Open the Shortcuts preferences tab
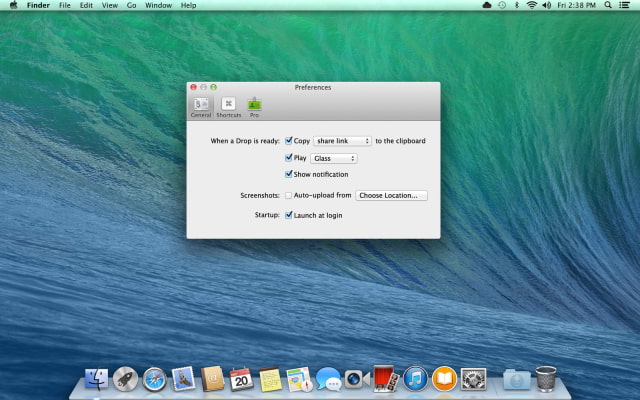This screenshot has height=400, width=640. coord(228,106)
